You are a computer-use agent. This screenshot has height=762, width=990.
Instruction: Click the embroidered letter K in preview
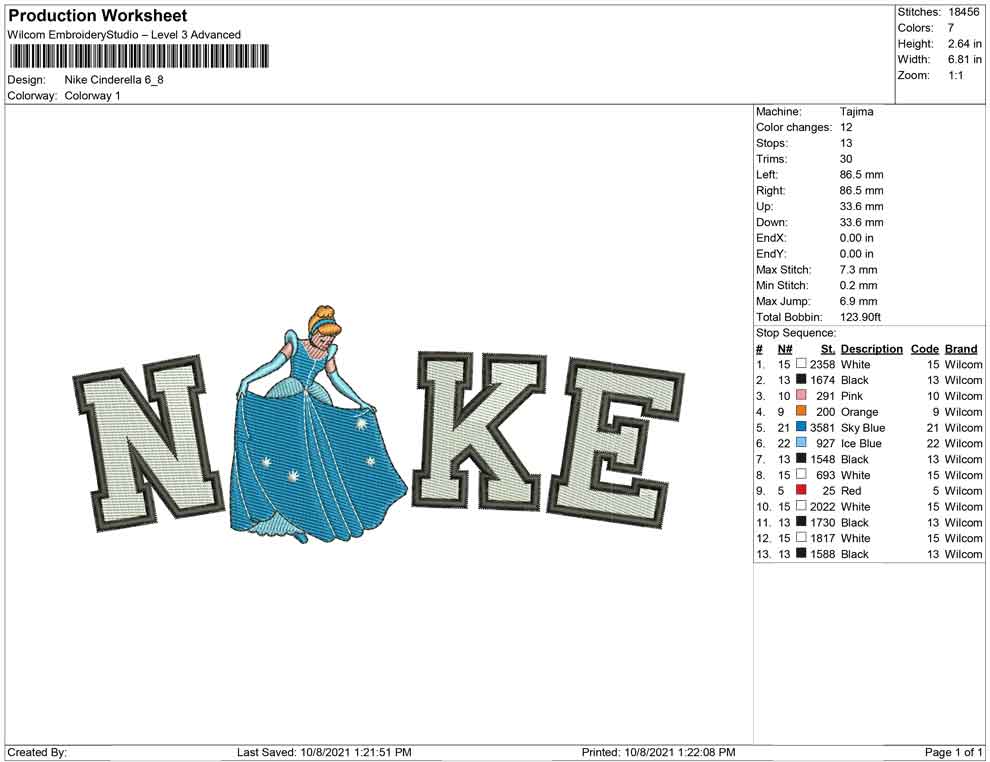[479, 431]
